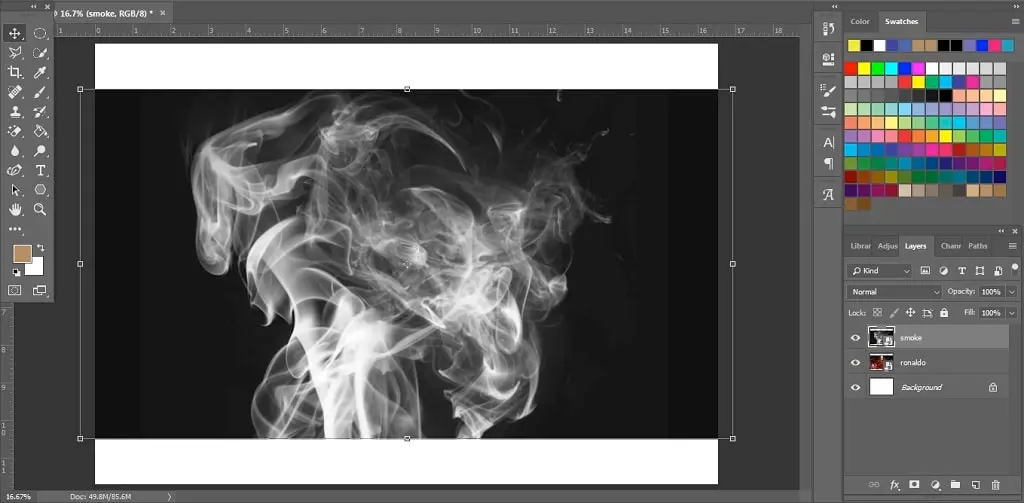This screenshot has height=503, width=1024.
Task: Add a layer mask
Action: 914,485
